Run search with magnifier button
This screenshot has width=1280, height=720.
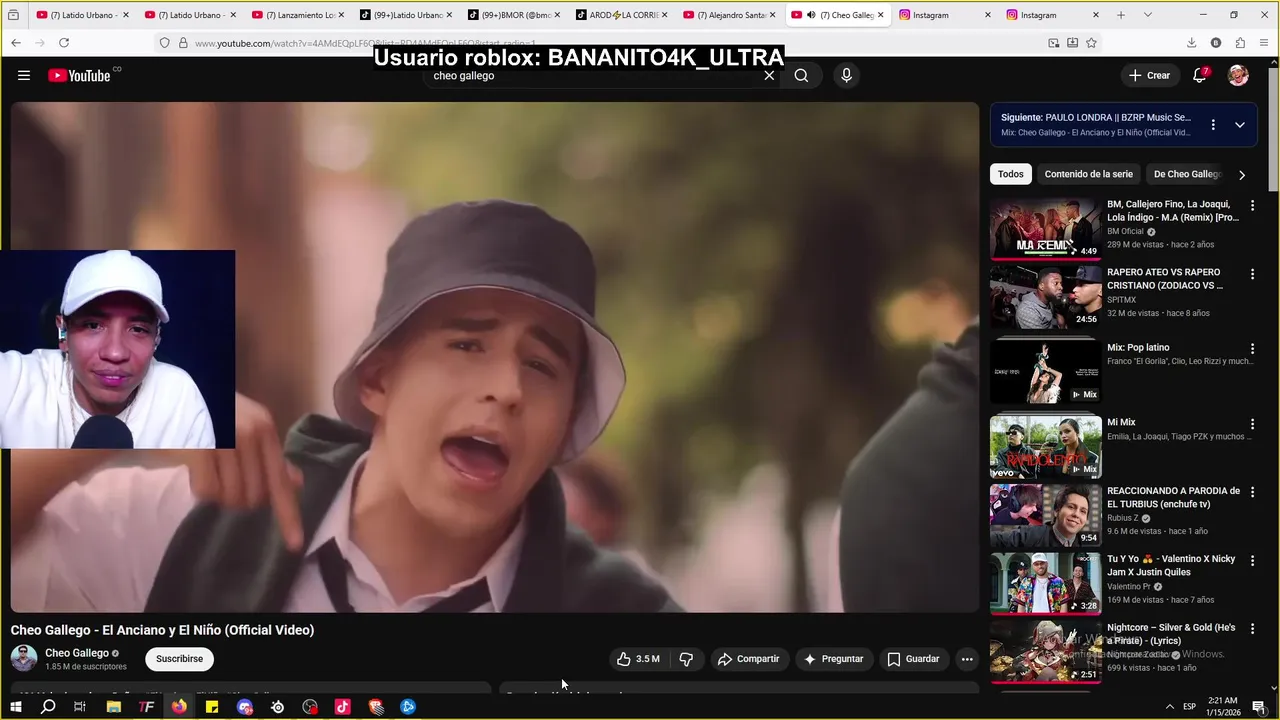801,75
